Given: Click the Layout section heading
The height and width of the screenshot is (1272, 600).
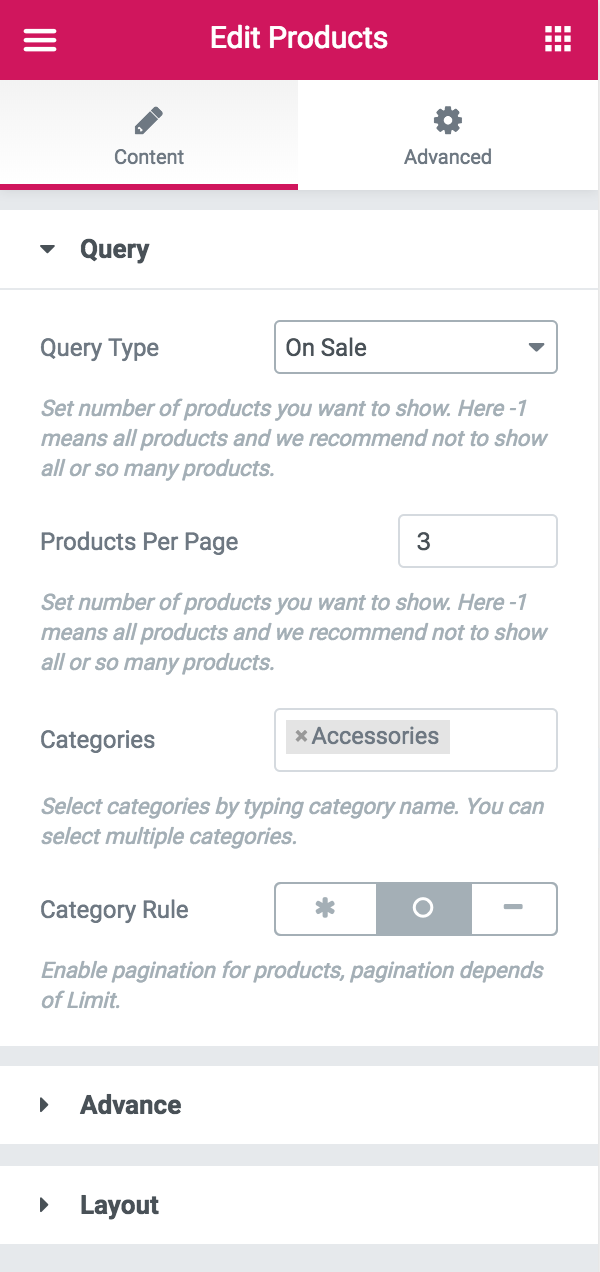Looking at the screenshot, I should 119,1205.
